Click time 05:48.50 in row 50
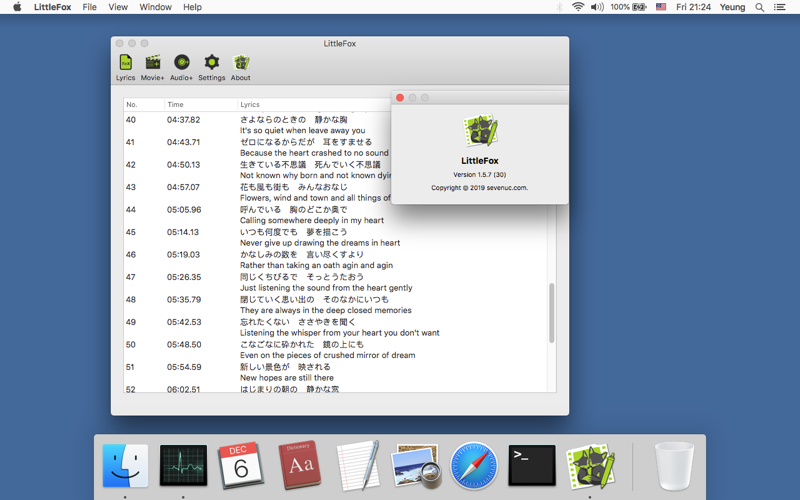The height and width of the screenshot is (500, 800). pos(184,344)
